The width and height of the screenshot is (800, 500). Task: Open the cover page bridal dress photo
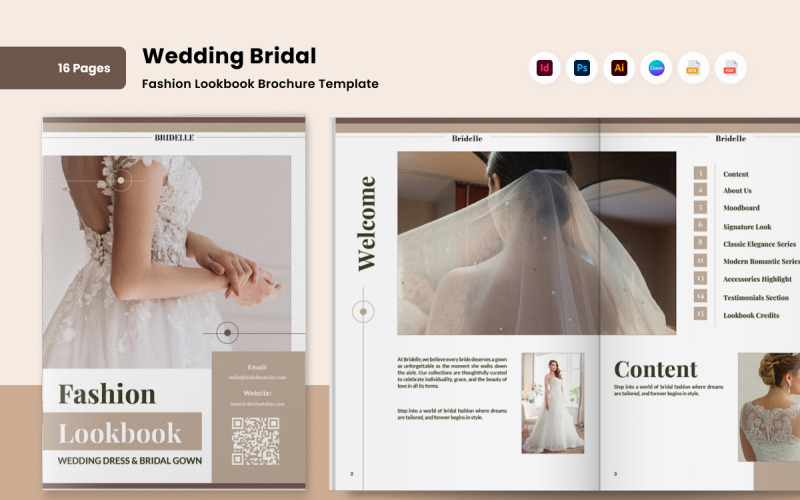(167, 262)
